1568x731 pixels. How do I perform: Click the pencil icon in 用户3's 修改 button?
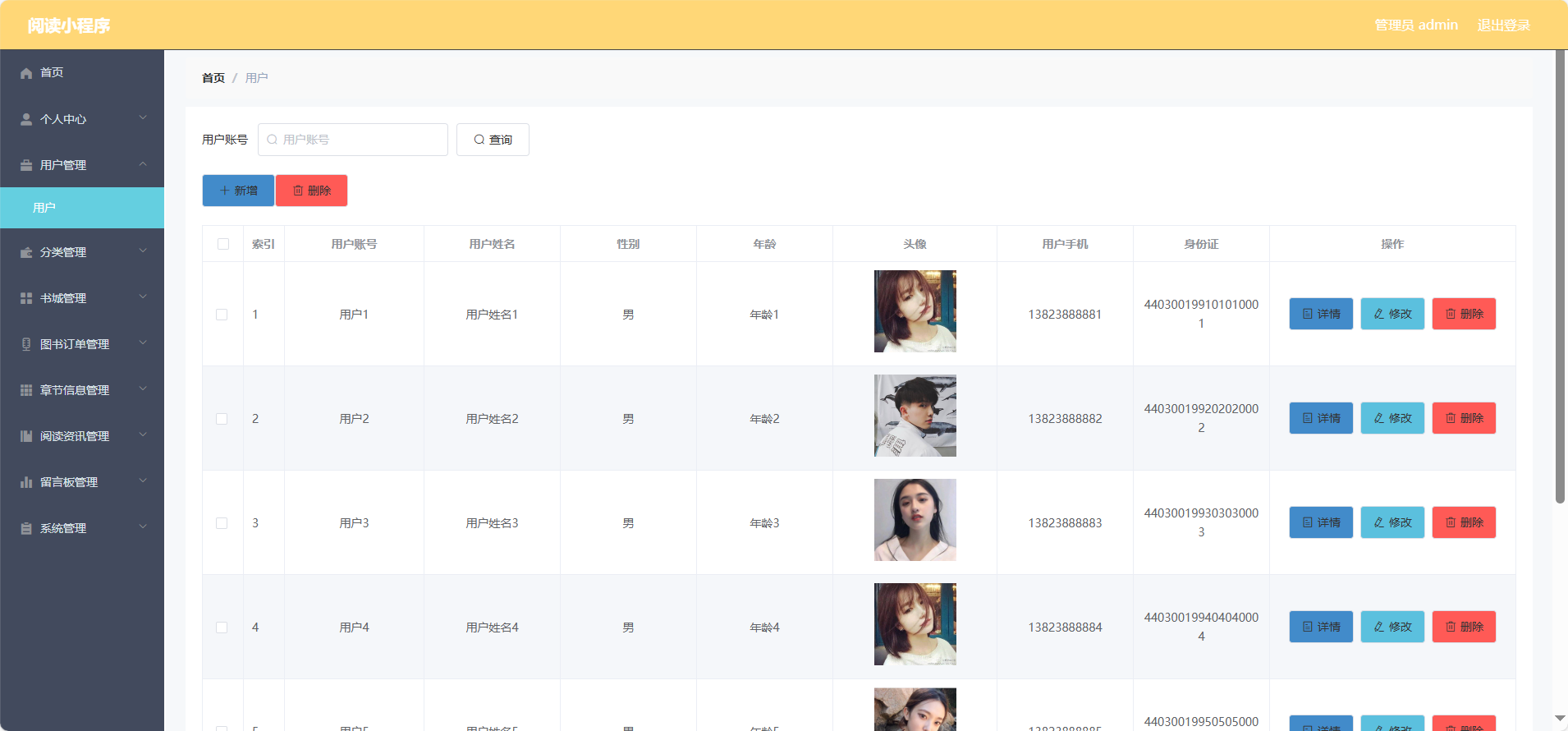point(1379,522)
